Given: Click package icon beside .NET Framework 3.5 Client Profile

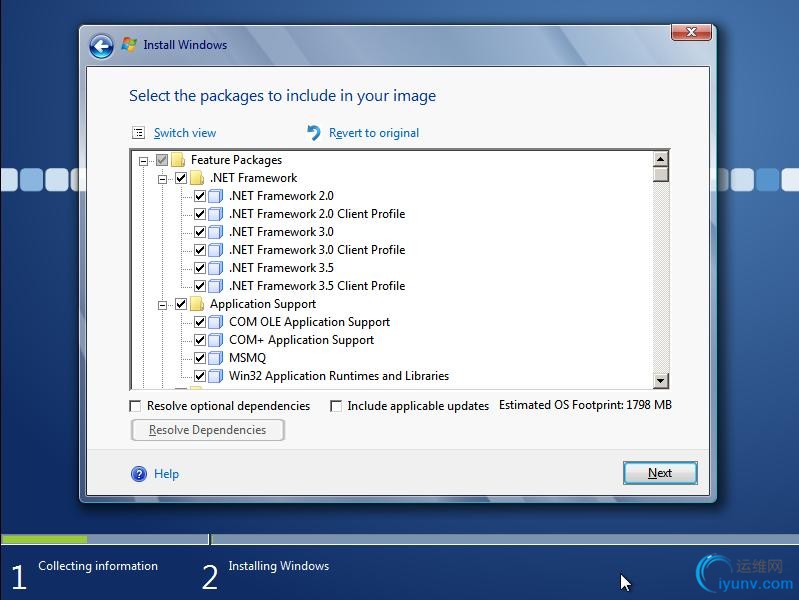Looking at the screenshot, I should tap(216, 286).
